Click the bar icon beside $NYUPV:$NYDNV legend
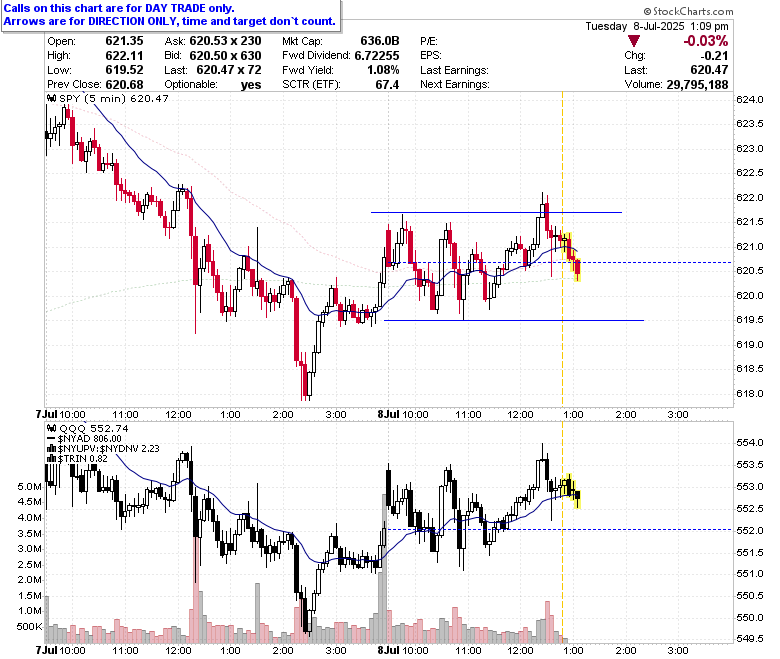This screenshot has height=659, width=780. [x=52, y=449]
